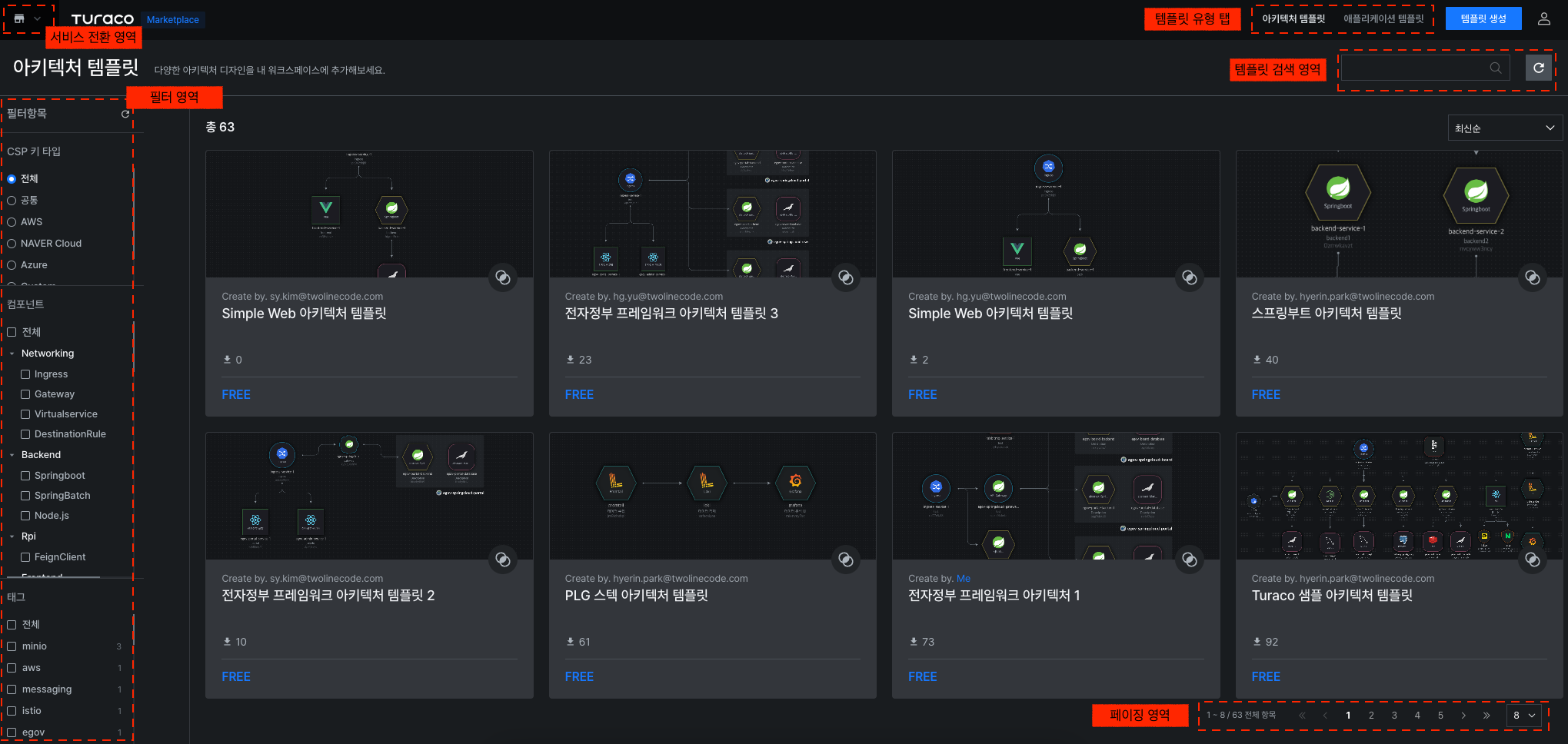Viewport: 1568px width, 744px height.
Task: Click compare icon on Turaco 샘플 card
Action: coord(1533,560)
